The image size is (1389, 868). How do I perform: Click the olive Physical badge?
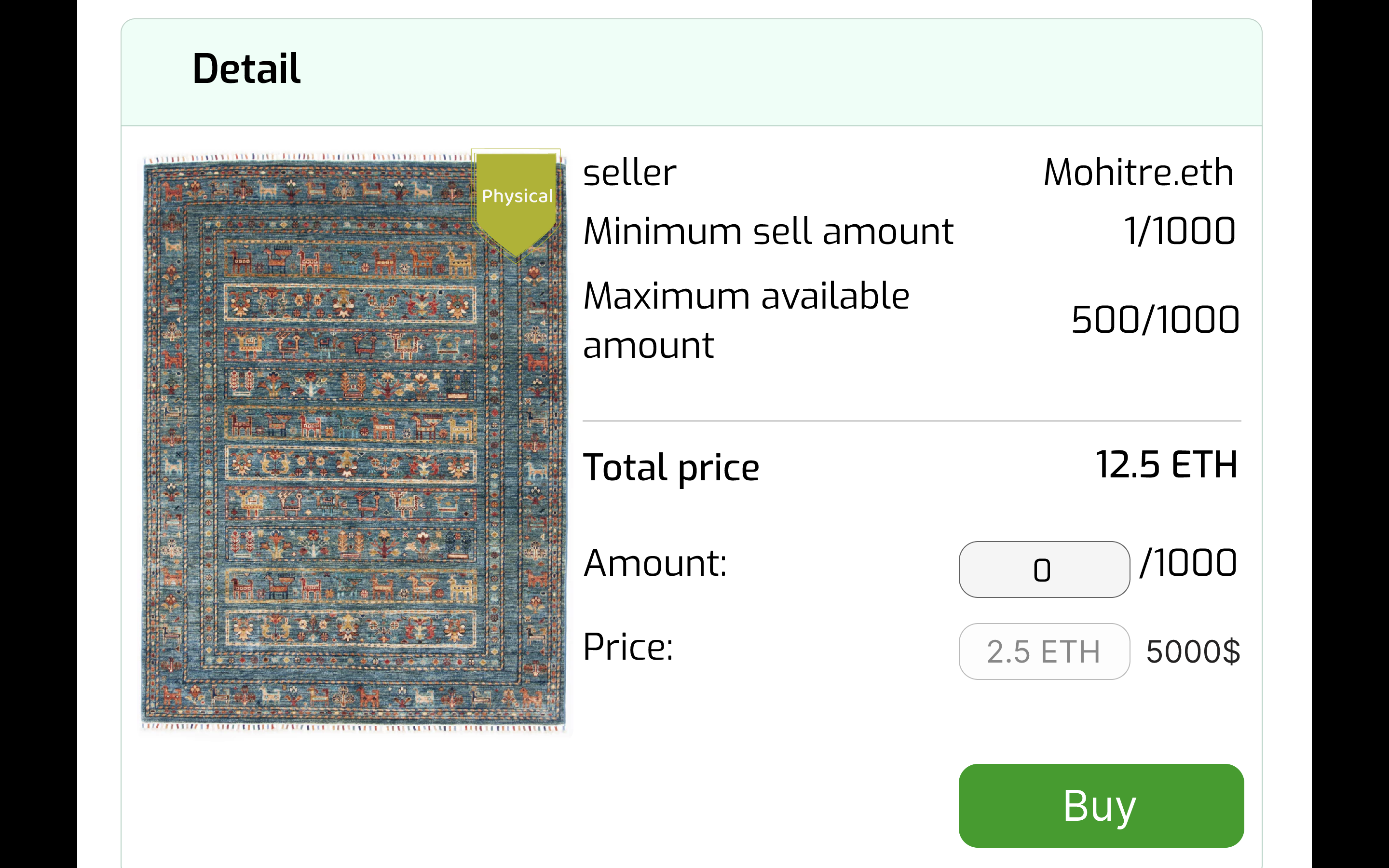coord(516,198)
